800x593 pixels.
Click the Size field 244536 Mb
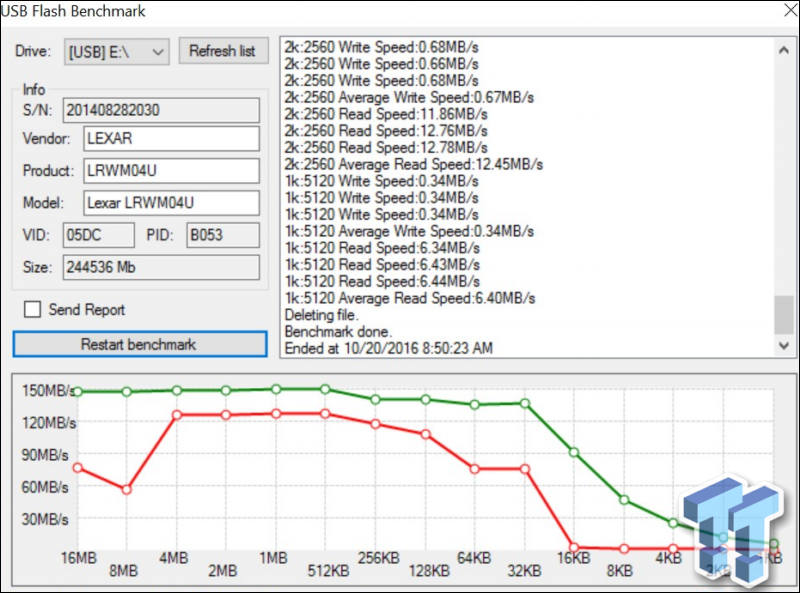(x=161, y=267)
